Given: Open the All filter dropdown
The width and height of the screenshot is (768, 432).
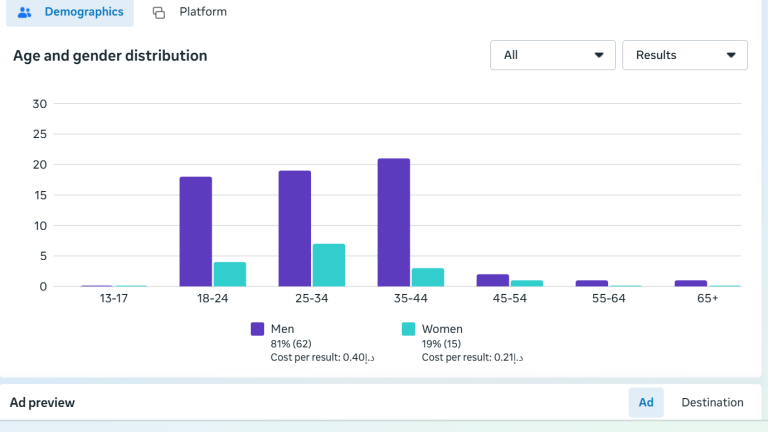Looking at the screenshot, I should coord(552,55).
